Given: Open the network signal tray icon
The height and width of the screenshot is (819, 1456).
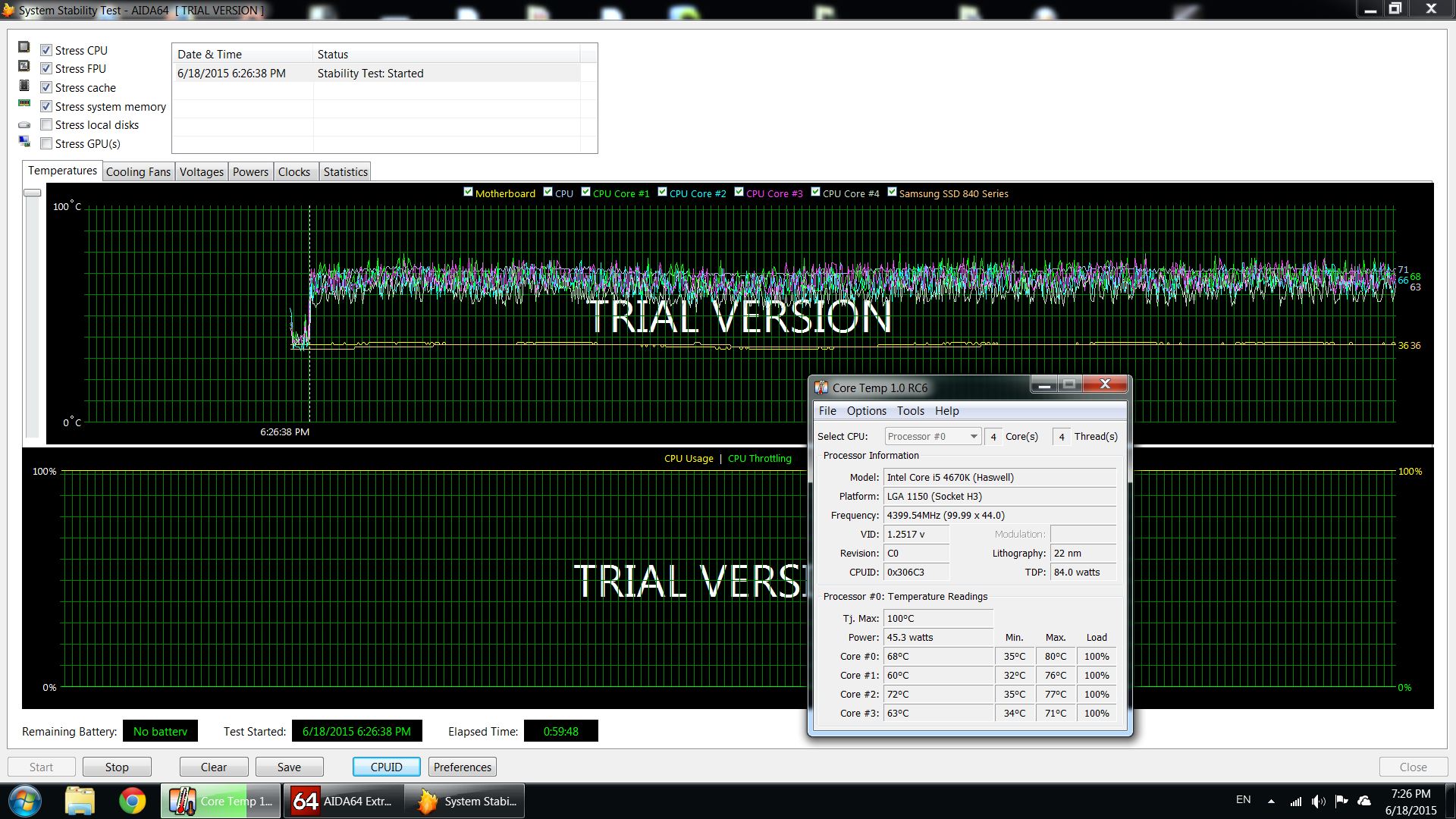Looking at the screenshot, I should tap(1296, 801).
